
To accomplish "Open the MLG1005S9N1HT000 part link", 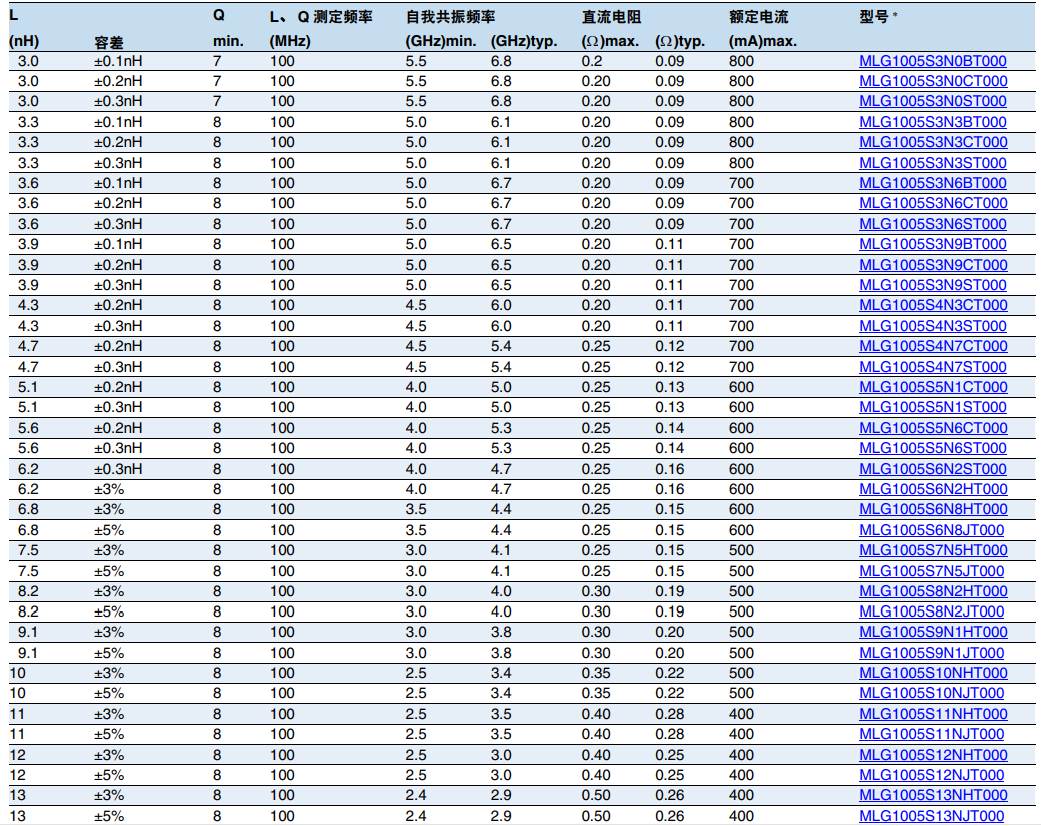I will coord(933,632).
